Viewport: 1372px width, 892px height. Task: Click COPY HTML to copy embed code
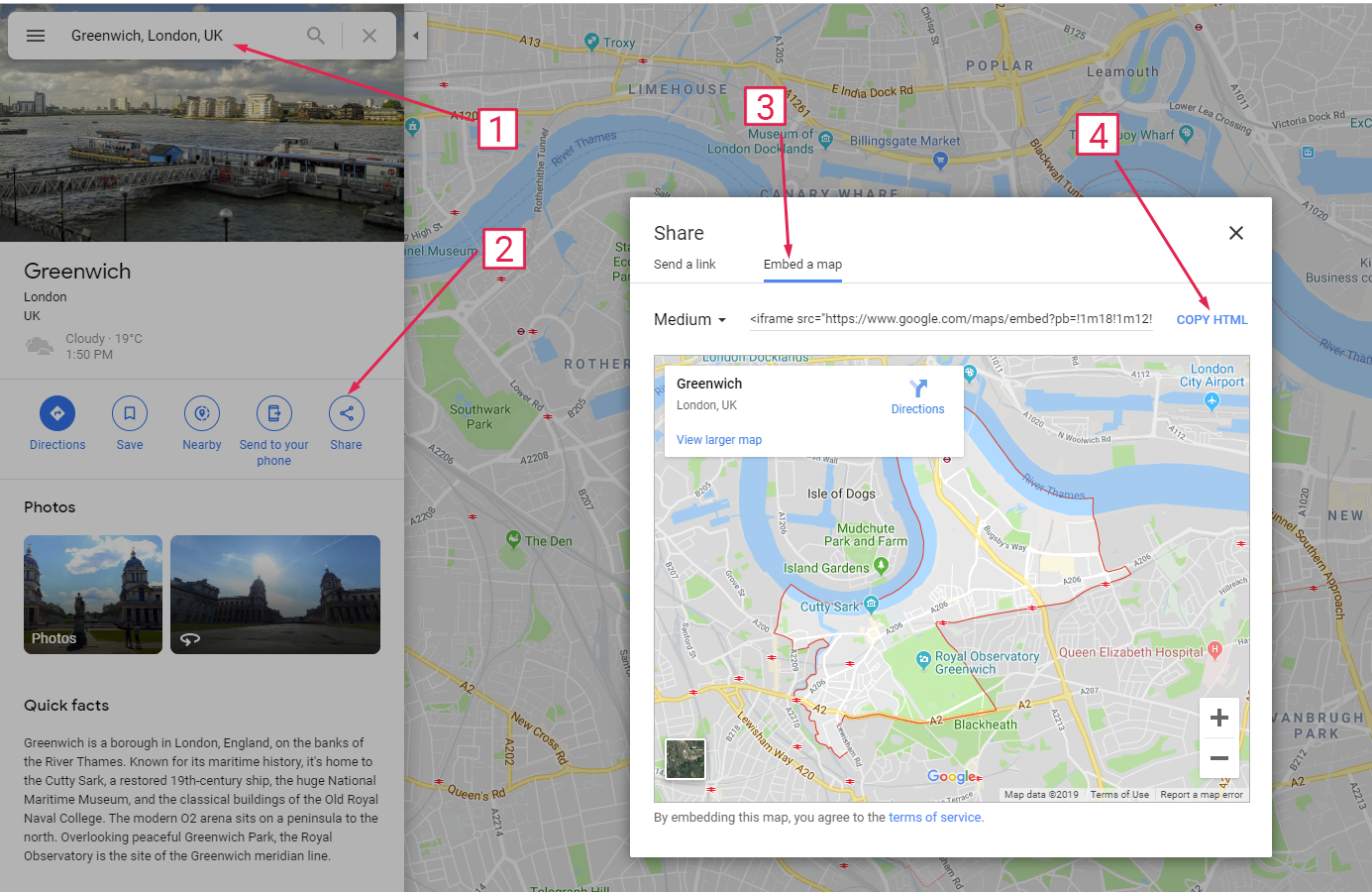click(x=1212, y=319)
